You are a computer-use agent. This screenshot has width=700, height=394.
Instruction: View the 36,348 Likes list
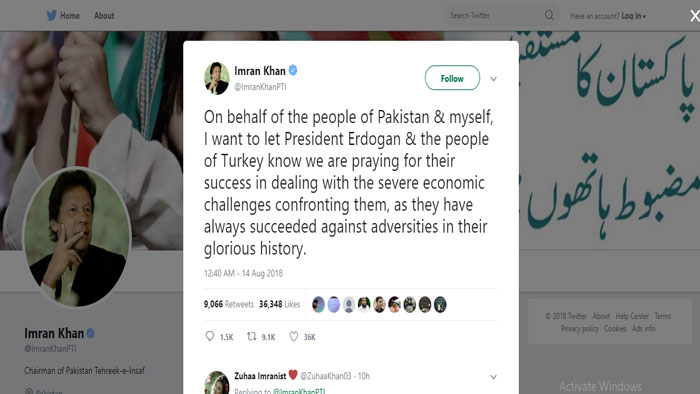pyautogui.click(x=279, y=304)
